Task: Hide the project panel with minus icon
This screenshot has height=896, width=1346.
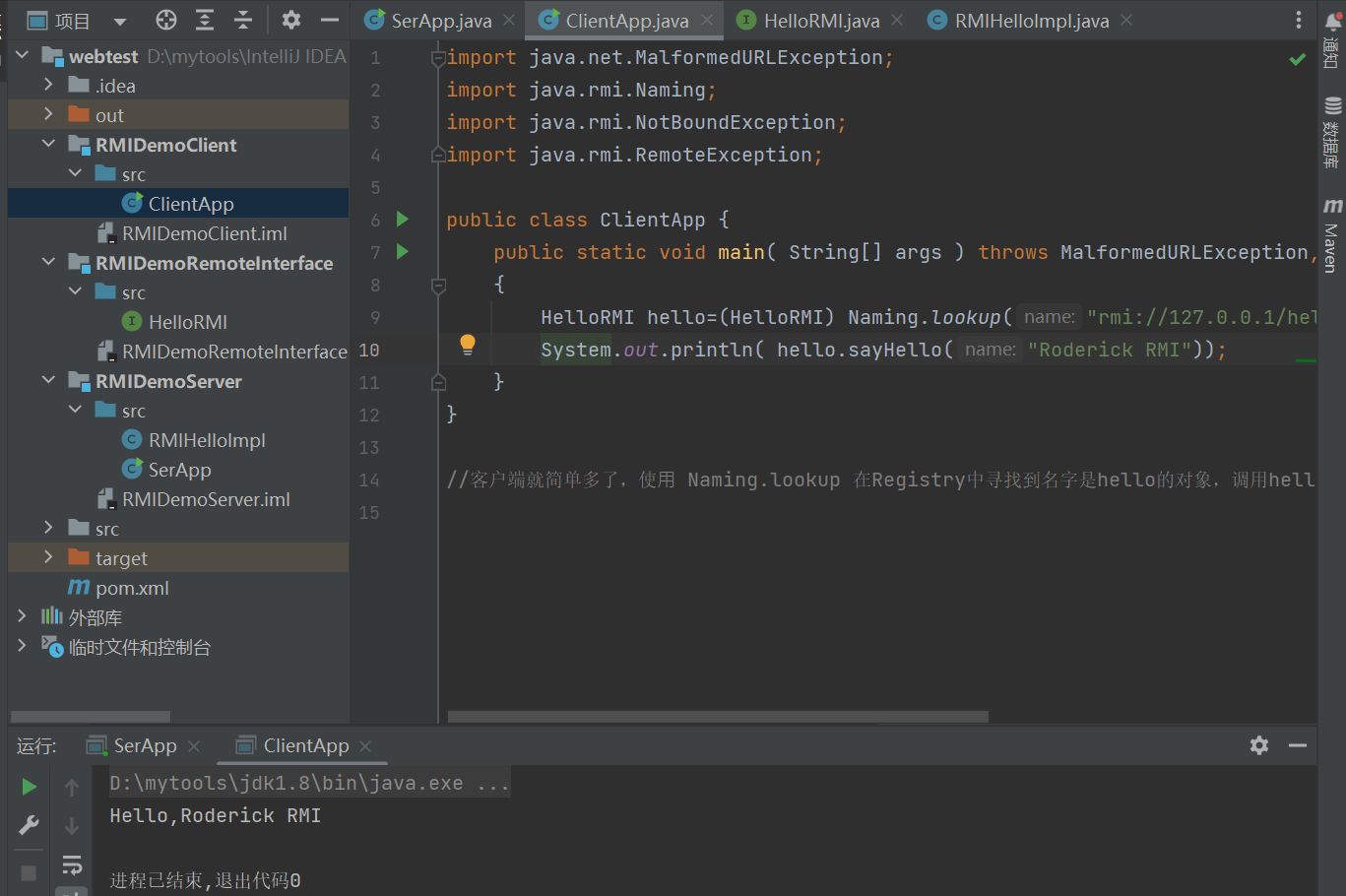Action: pos(330,20)
